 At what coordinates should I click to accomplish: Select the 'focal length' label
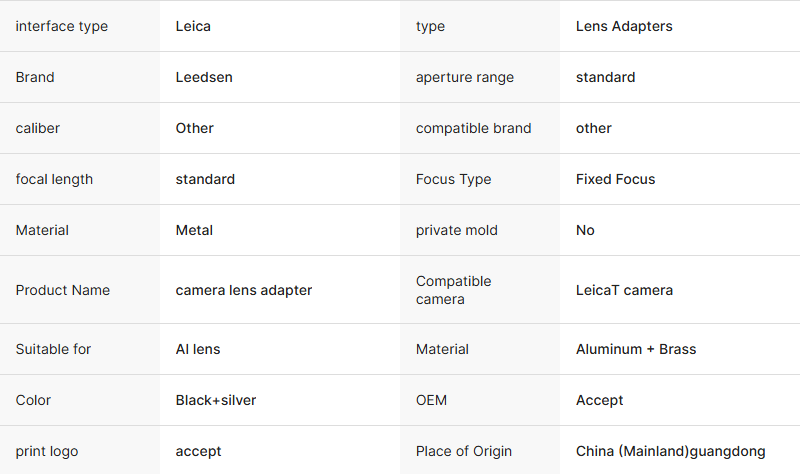pos(54,179)
